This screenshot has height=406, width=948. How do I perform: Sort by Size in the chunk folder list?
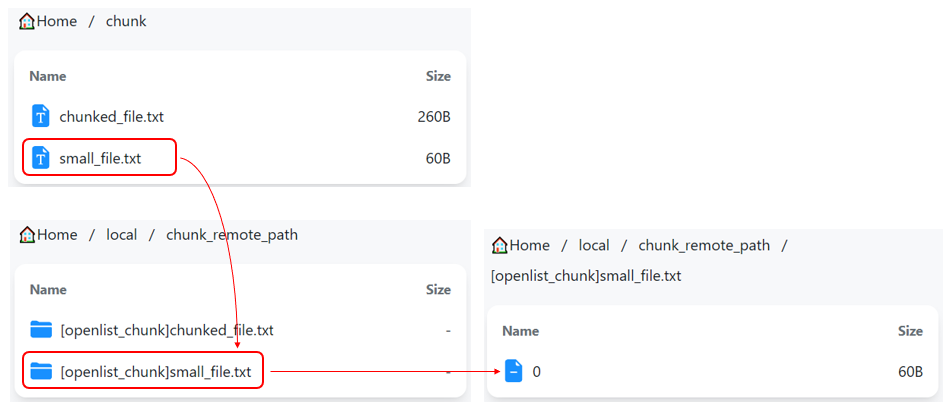[438, 76]
